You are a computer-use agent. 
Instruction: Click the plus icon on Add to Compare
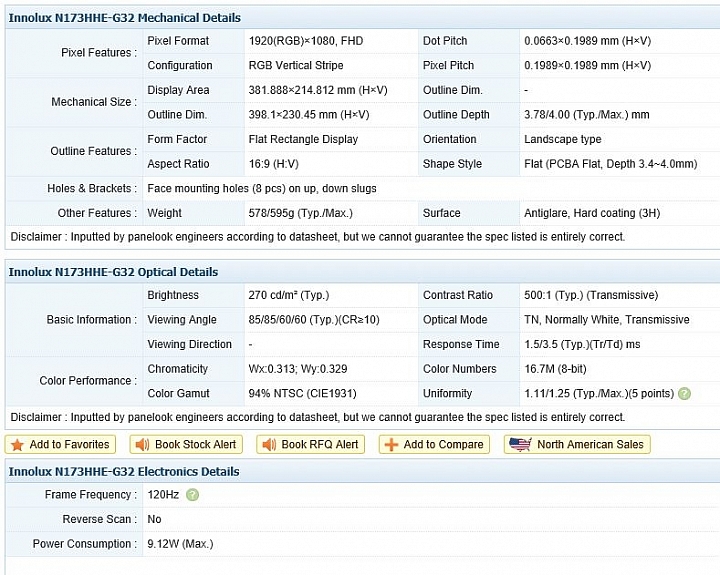click(x=391, y=445)
